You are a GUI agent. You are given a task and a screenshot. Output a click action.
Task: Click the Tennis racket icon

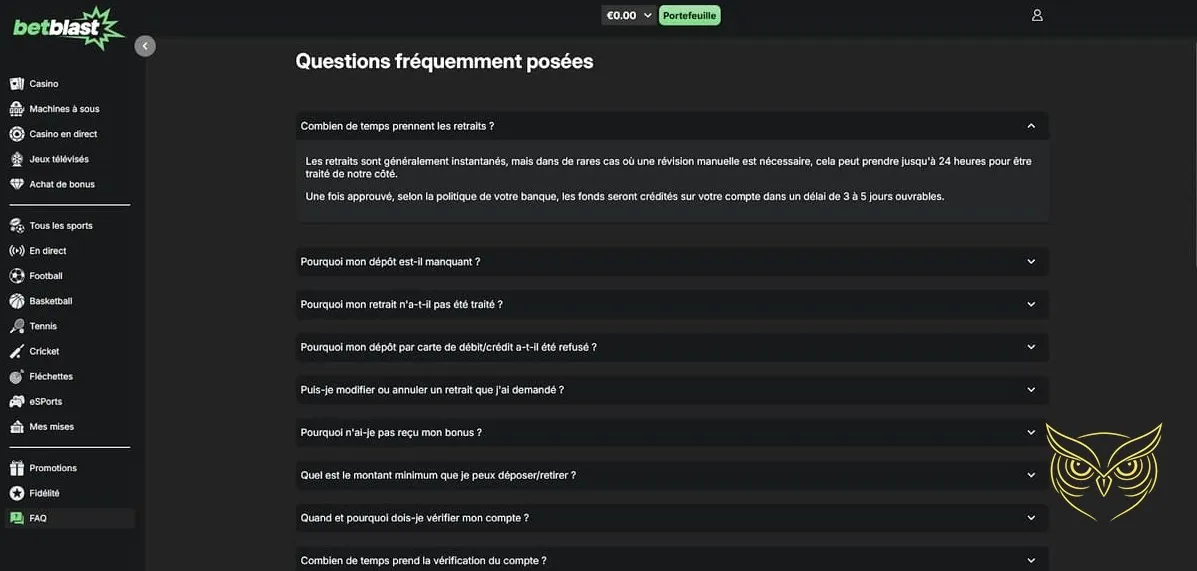(x=17, y=326)
